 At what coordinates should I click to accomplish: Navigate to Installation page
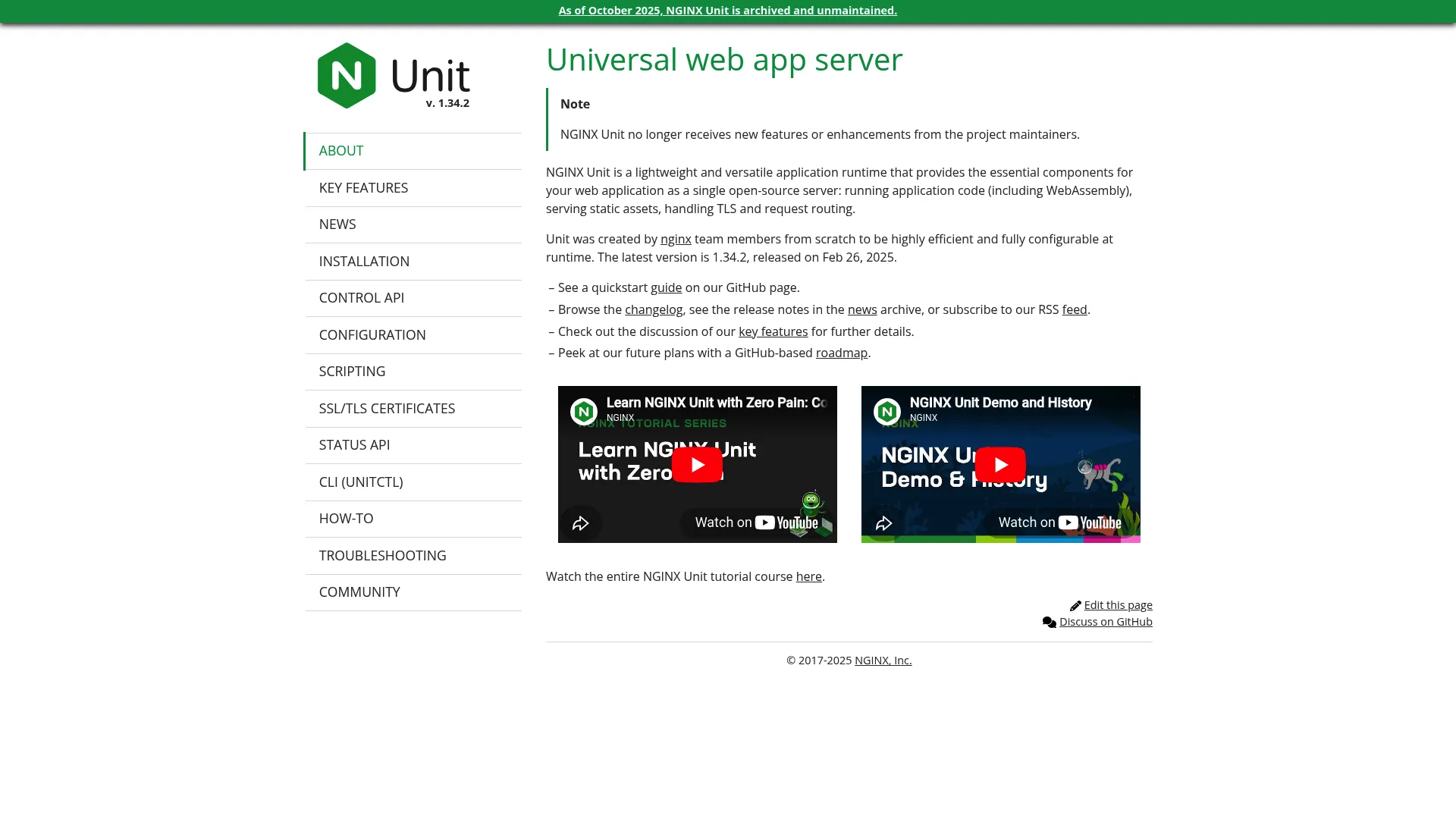(413, 262)
